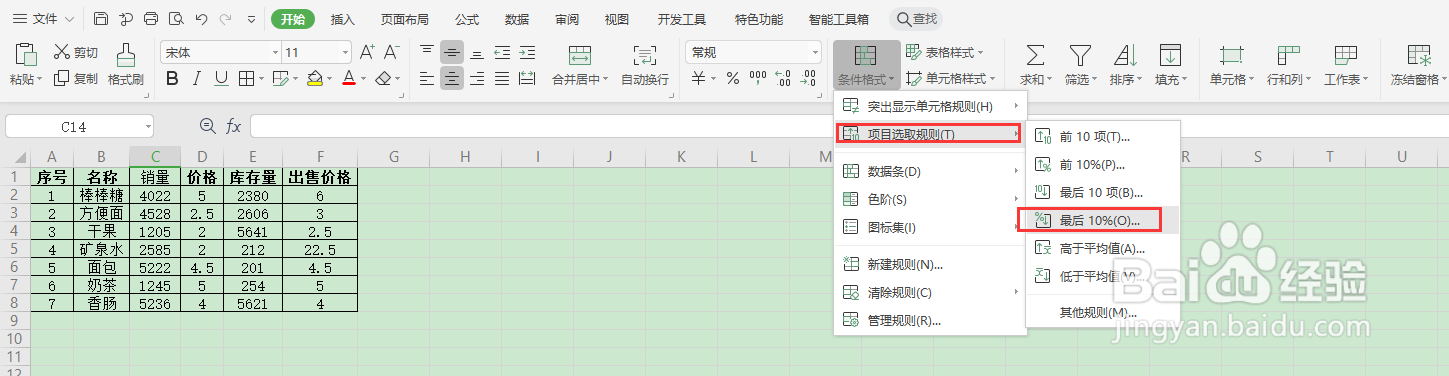This screenshot has height=376, width=1449.
Task: Click the Paste (粘贴) clipboard icon
Action: 27,54
